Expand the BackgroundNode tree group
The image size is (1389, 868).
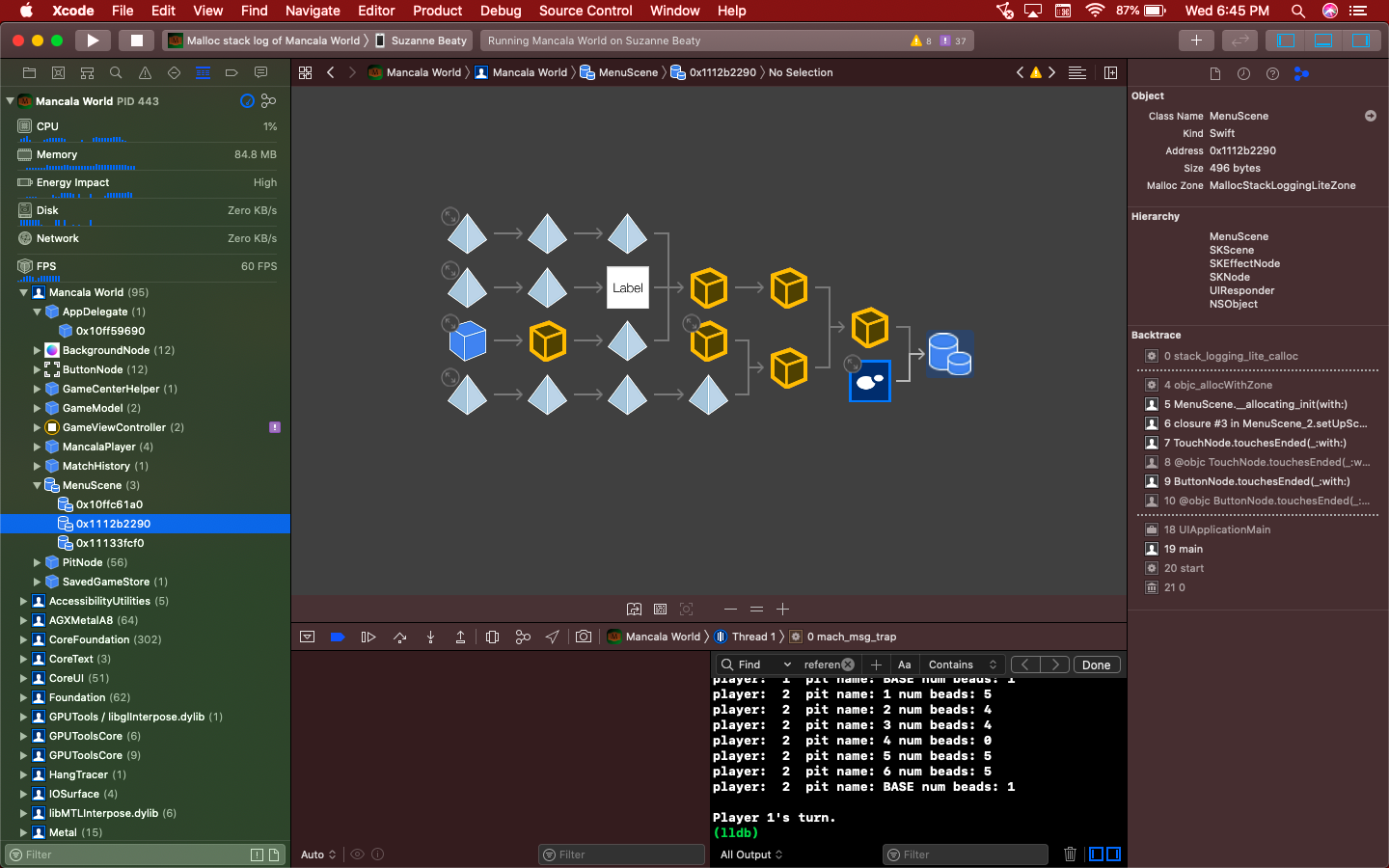pos(38,350)
